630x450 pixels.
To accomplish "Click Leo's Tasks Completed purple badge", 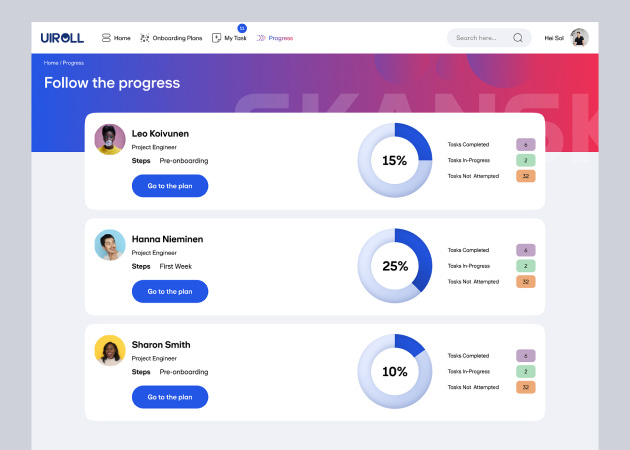I will pos(526,144).
